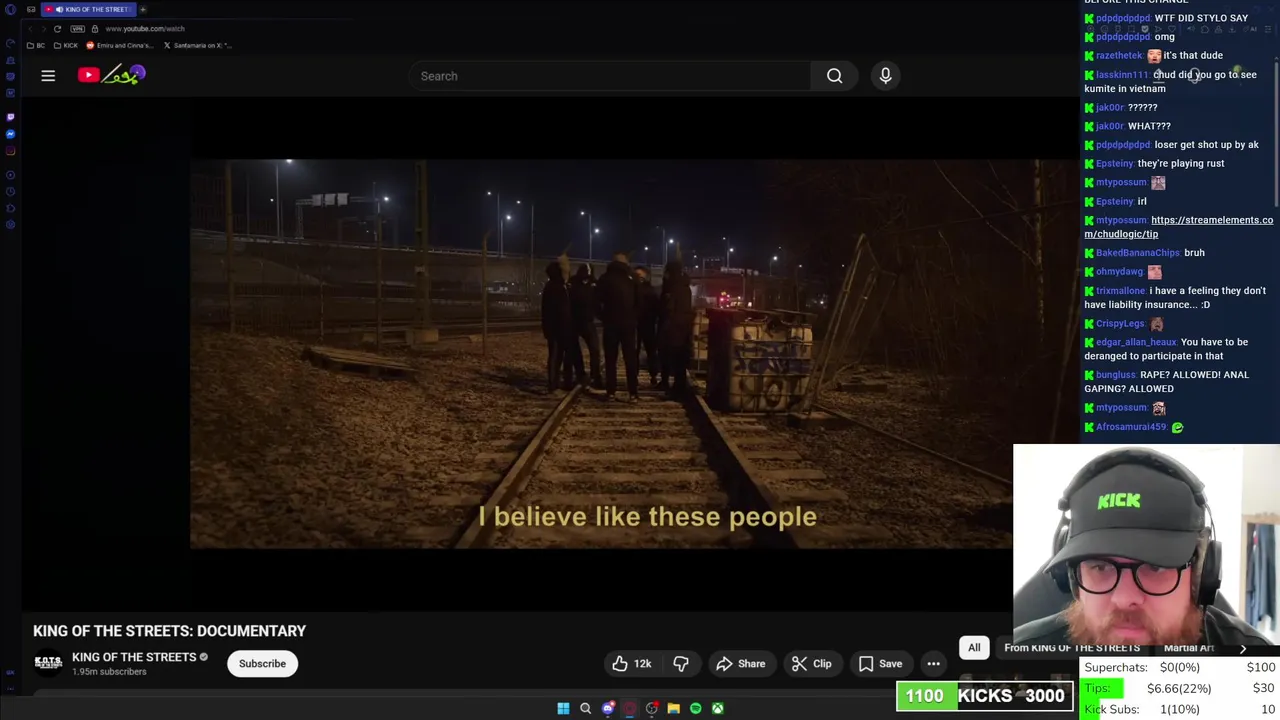
Task: Click username bungluss in chat
Action: pyautogui.click(x=1116, y=375)
